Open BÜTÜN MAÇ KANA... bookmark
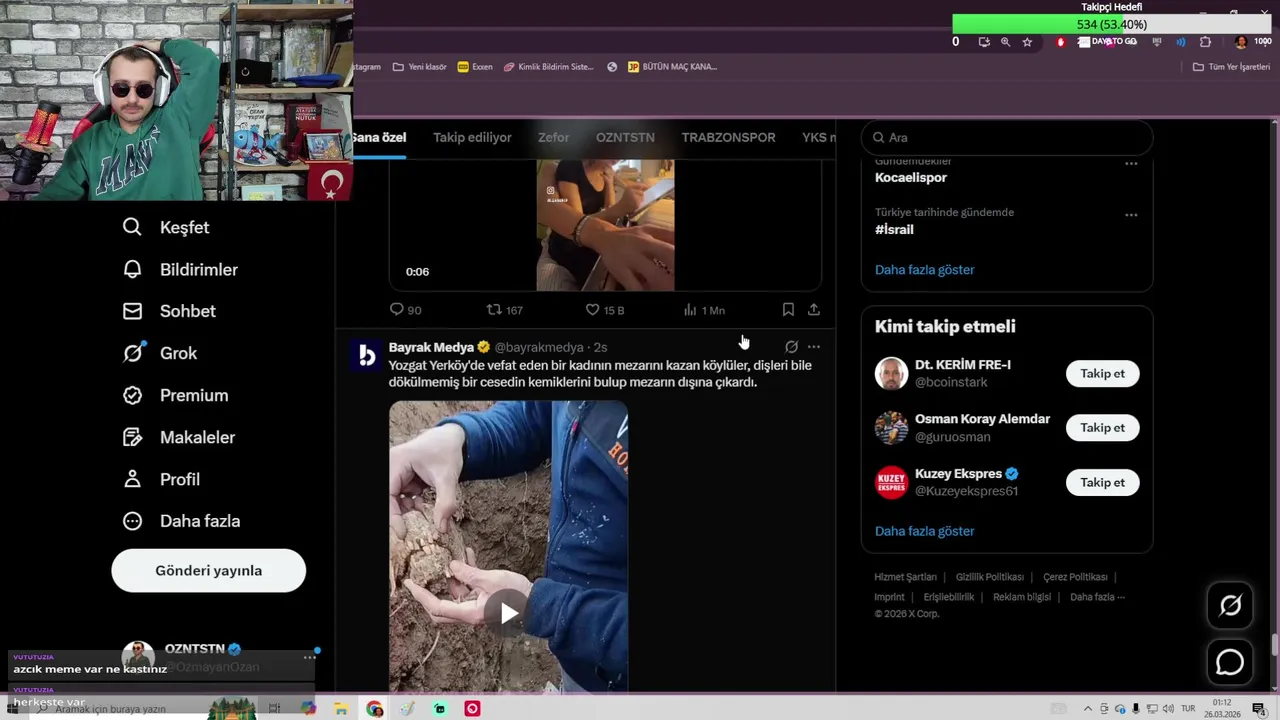 (x=672, y=67)
